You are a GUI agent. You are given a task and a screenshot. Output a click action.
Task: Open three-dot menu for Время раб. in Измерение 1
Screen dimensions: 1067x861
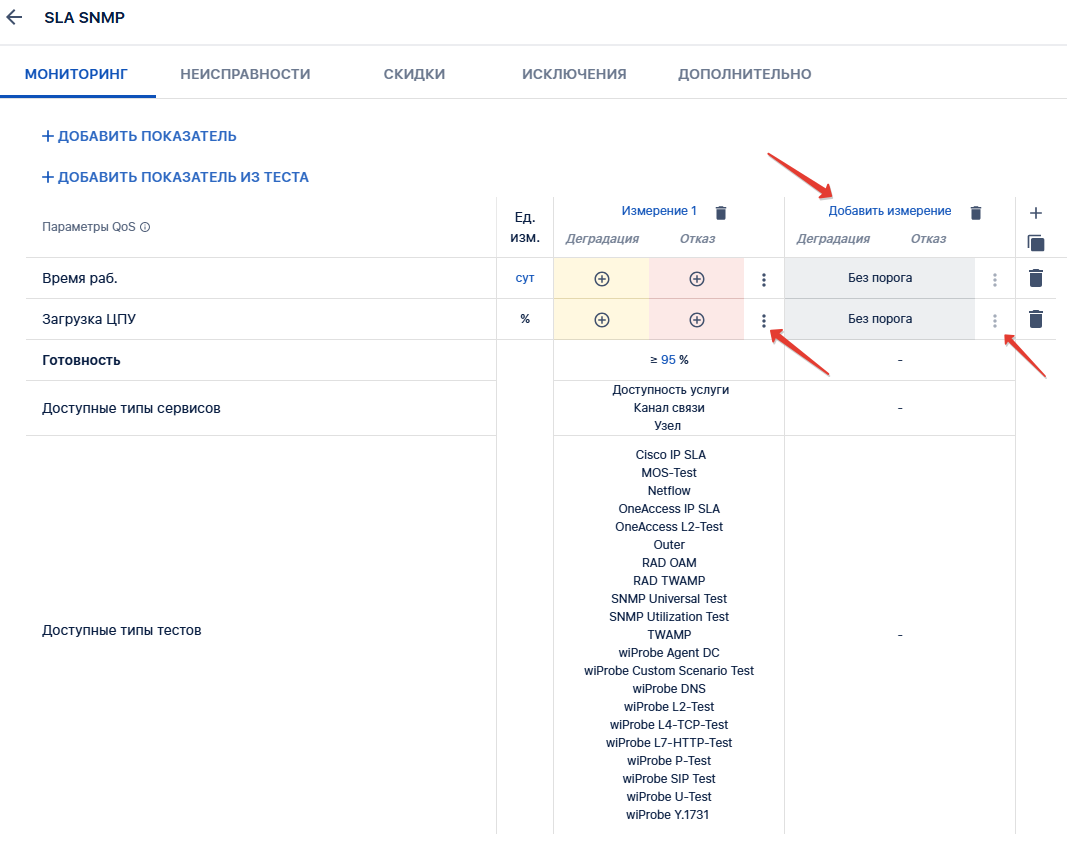click(x=764, y=280)
